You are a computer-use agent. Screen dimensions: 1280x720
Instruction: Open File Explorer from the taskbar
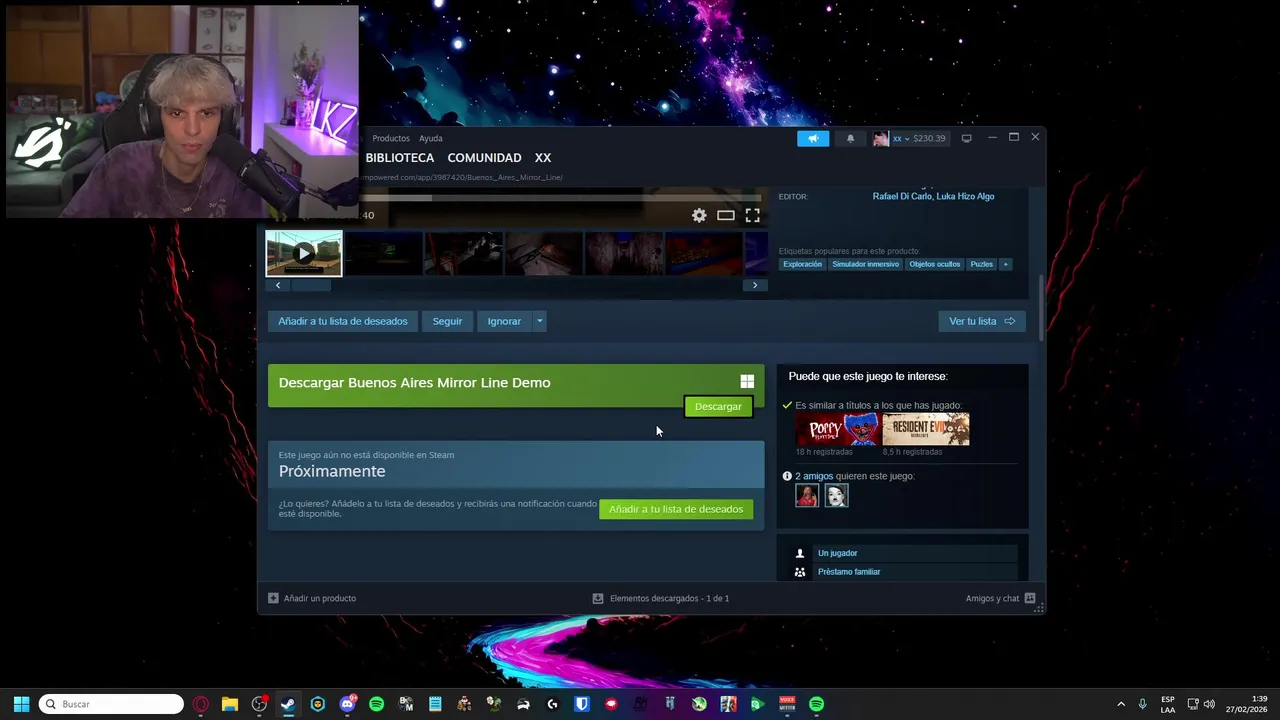pos(230,704)
